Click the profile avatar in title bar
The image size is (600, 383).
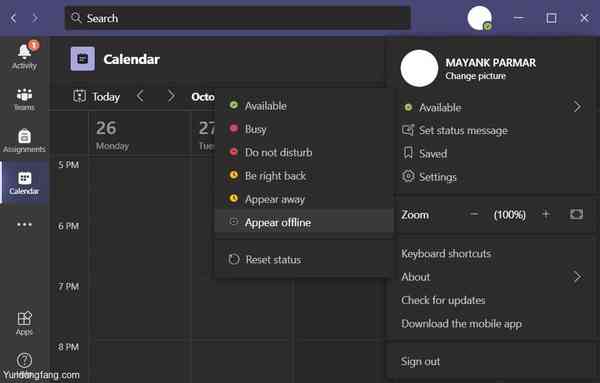479,18
